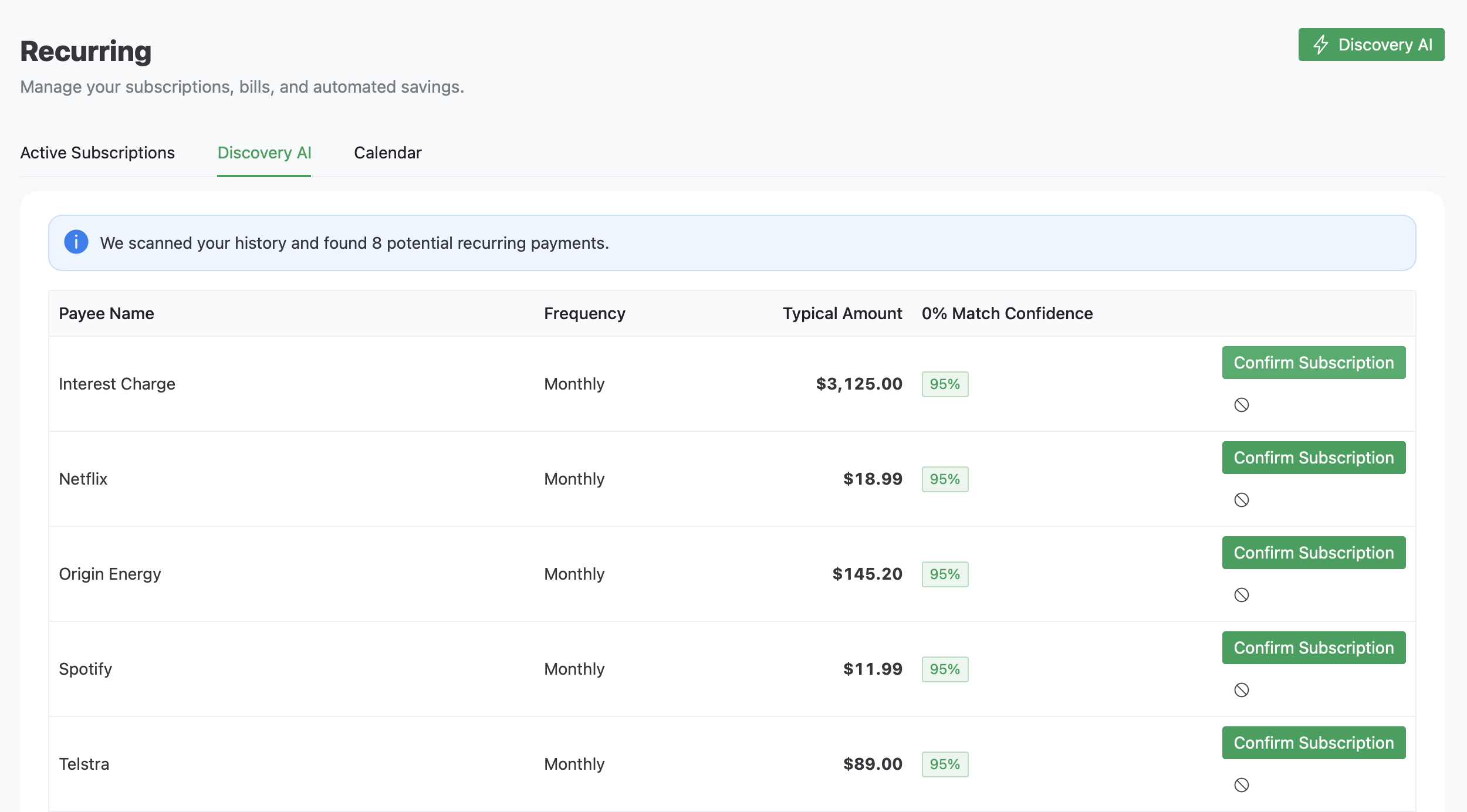Screen dimensions: 1467x812
Task: Click Monthly frequency in the Spotify row
Action: pos(574,669)
